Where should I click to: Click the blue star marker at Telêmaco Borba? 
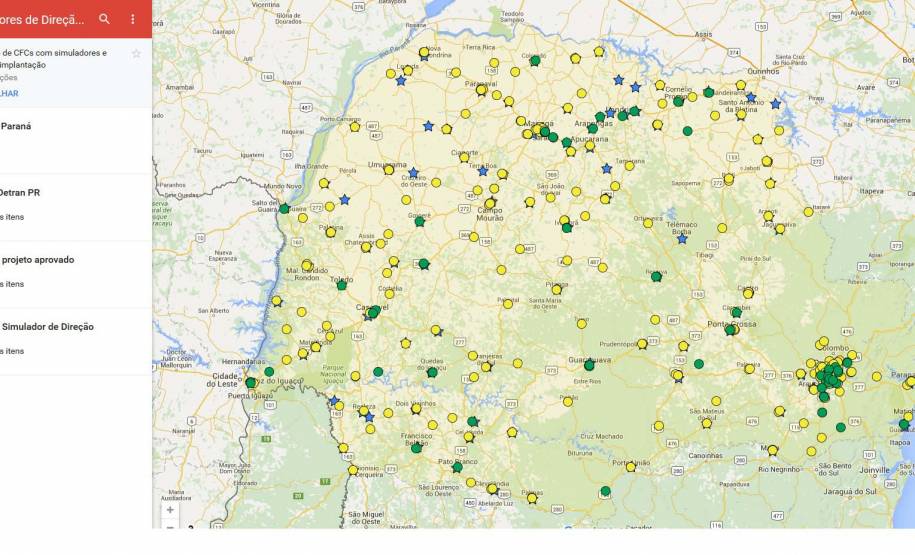682,238
